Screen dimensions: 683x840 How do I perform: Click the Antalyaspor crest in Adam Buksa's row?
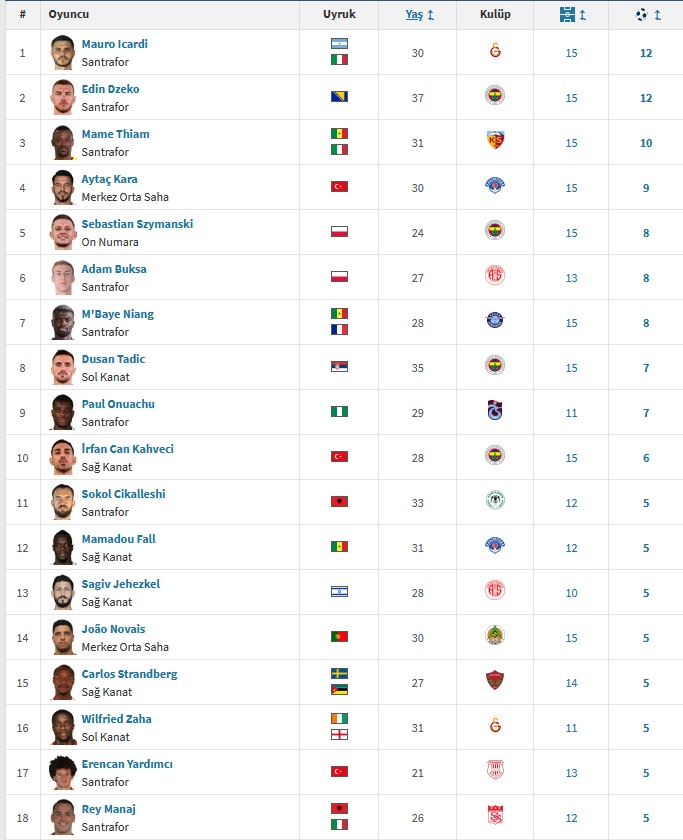(x=495, y=275)
